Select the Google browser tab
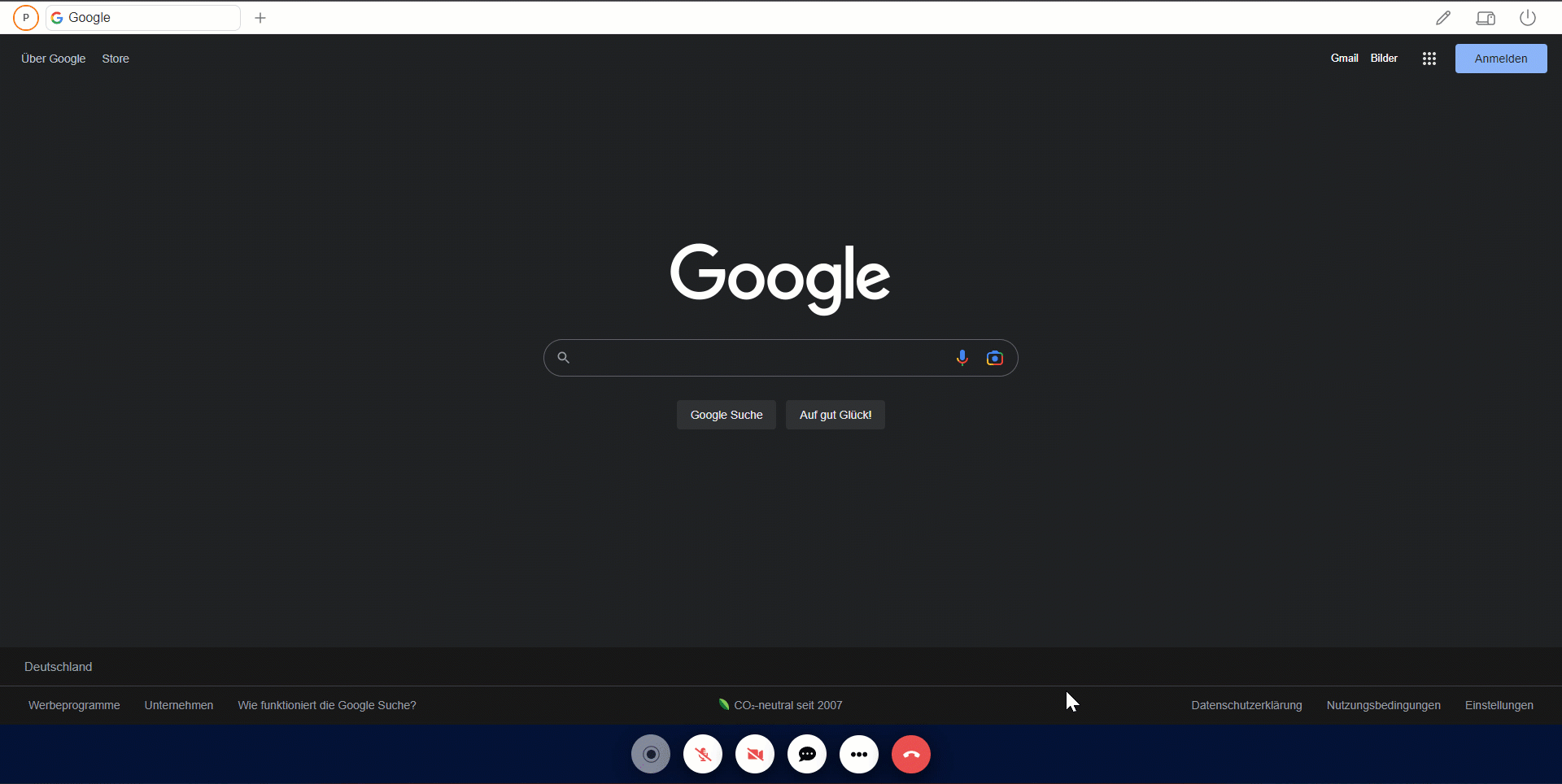Viewport: 1562px width, 784px height. [143, 18]
